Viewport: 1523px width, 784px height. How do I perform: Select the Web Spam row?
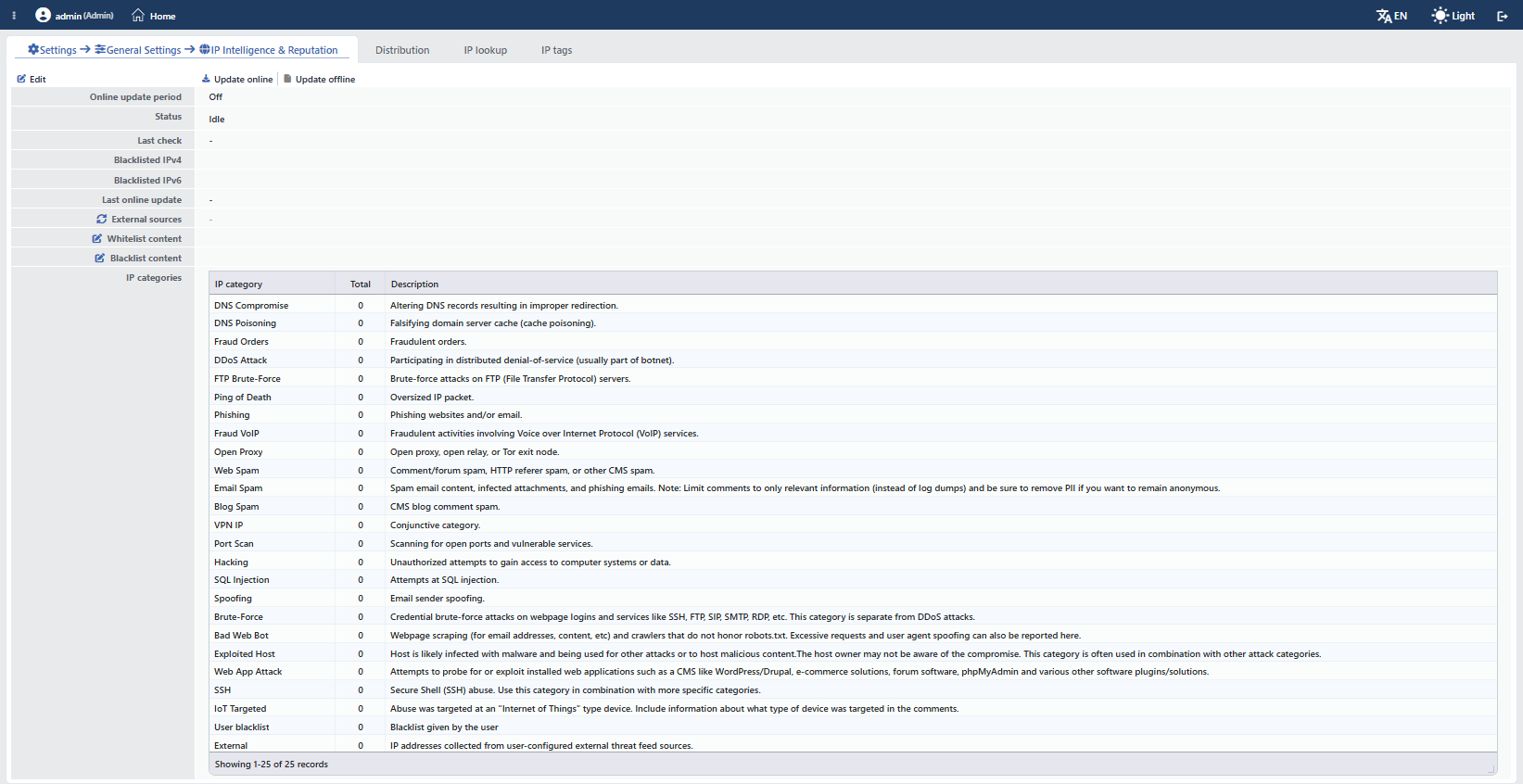pyautogui.click(x=853, y=470)
